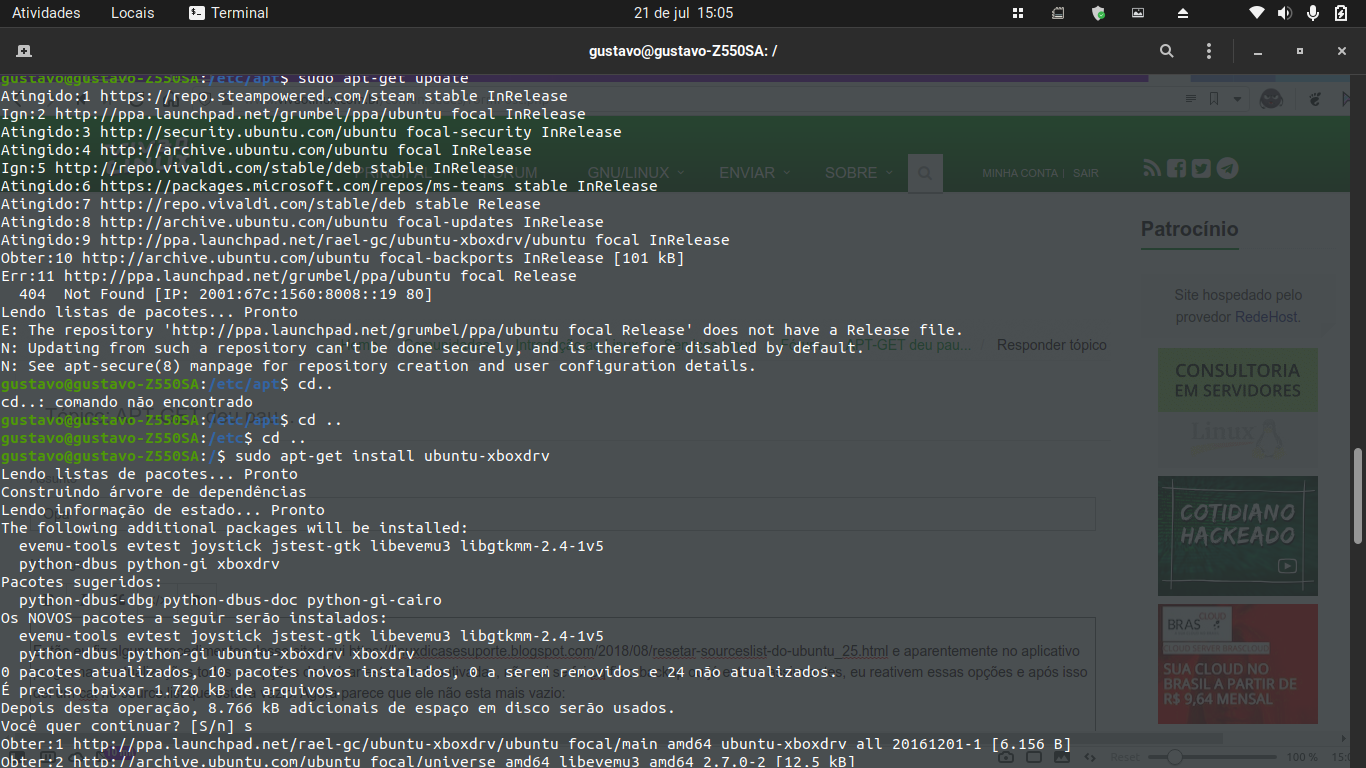Toggle the images icon in the browser status bar

click(x=1062, y=758)
